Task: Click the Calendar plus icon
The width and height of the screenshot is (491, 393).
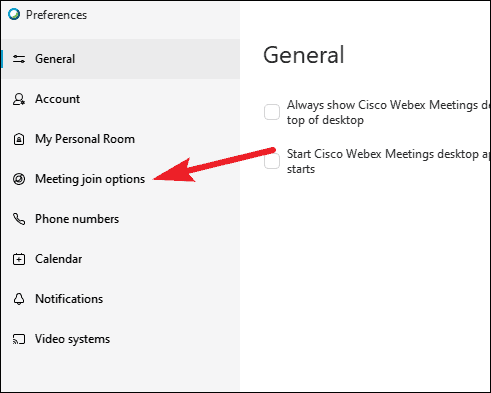Action: coord(19,259)
